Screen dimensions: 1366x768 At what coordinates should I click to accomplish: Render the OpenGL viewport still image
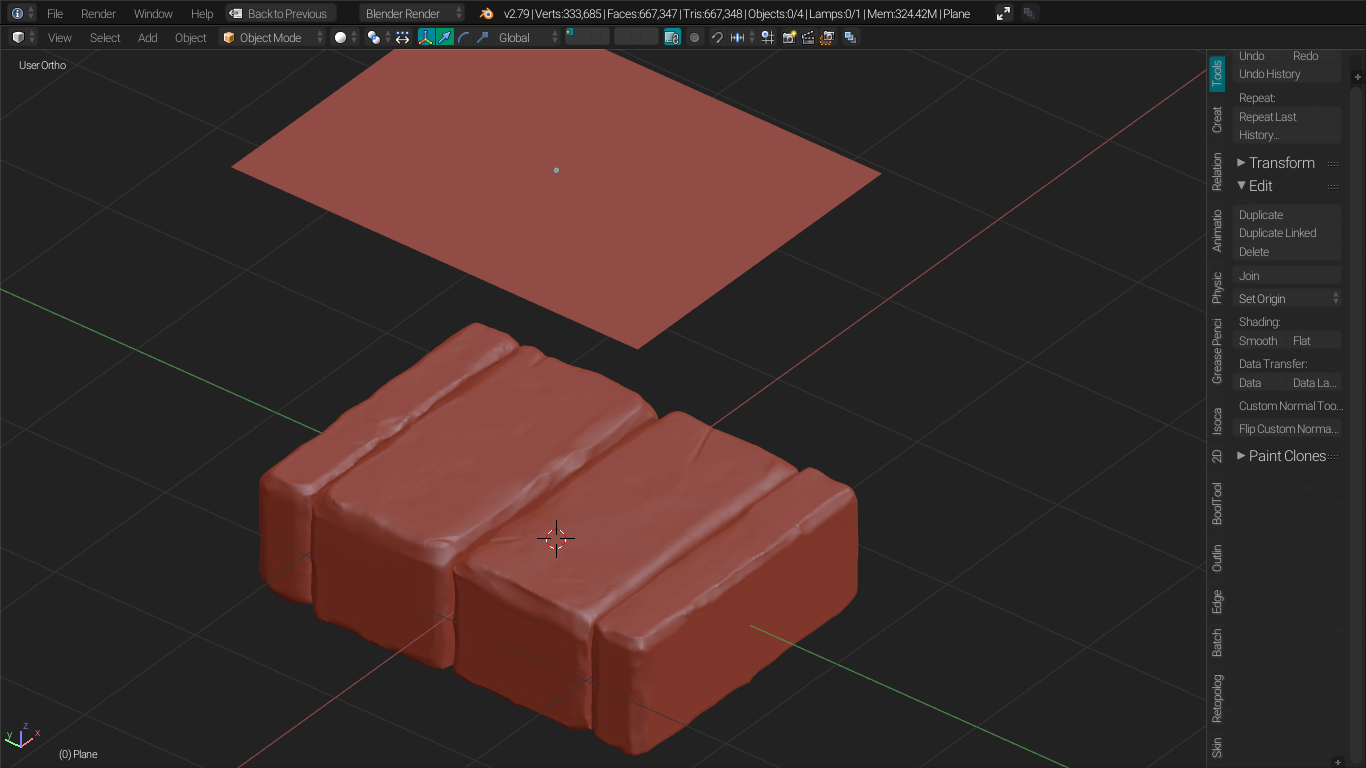789,37
